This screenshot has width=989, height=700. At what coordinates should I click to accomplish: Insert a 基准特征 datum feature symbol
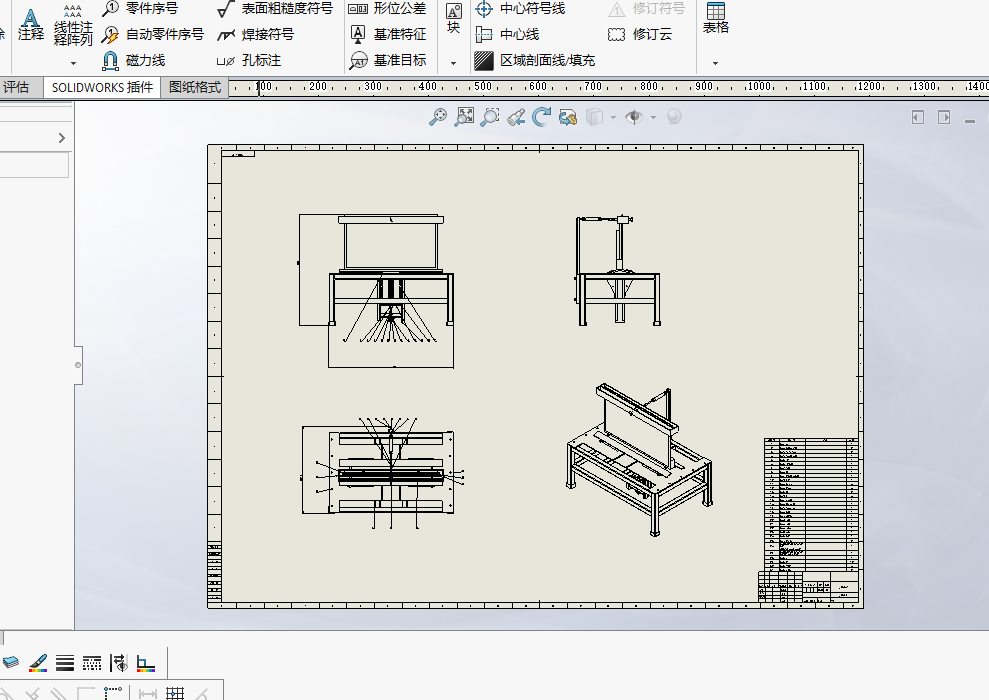[x=387, y=34]
